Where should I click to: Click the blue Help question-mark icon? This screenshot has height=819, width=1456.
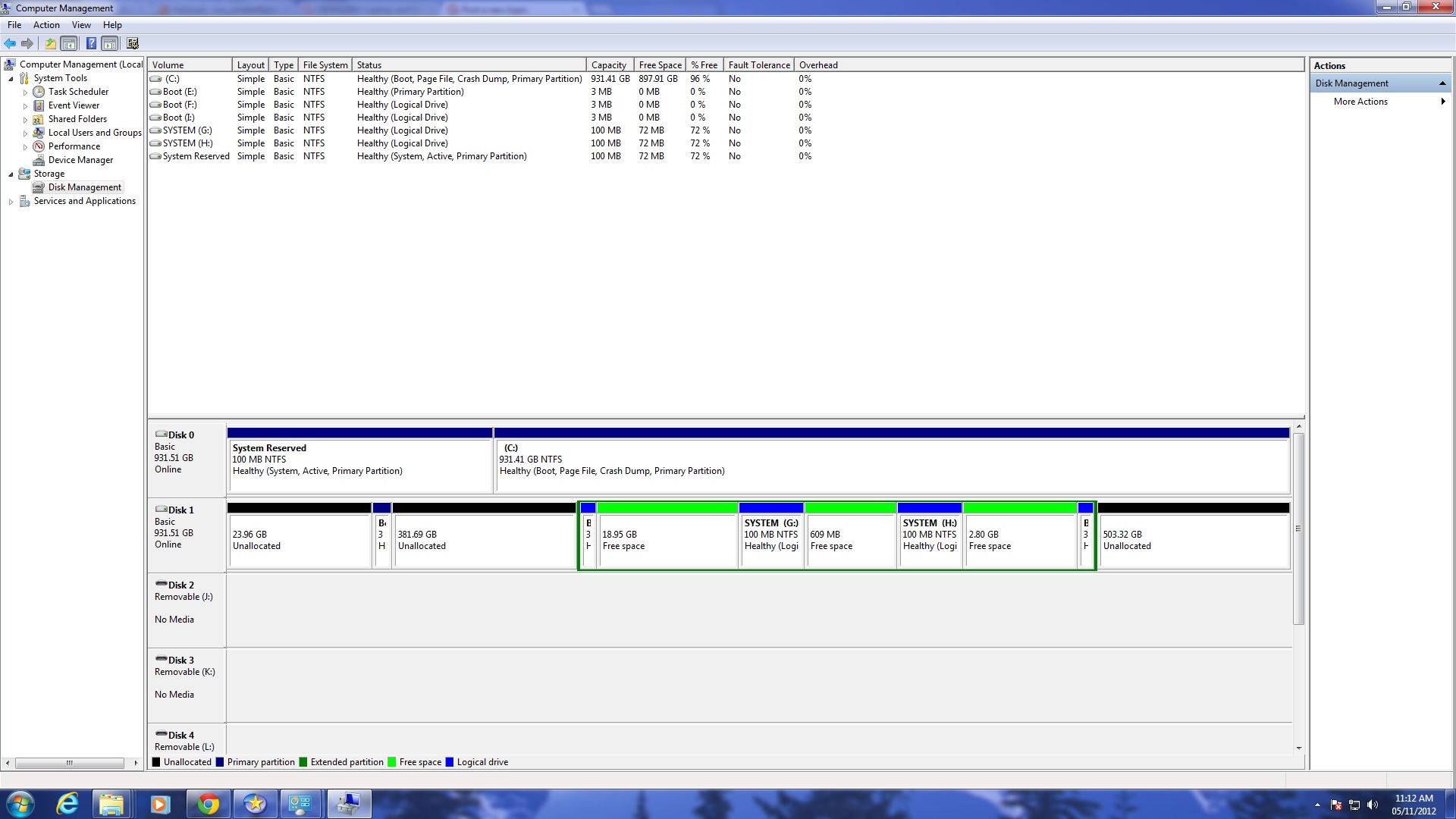click(91, 43)
